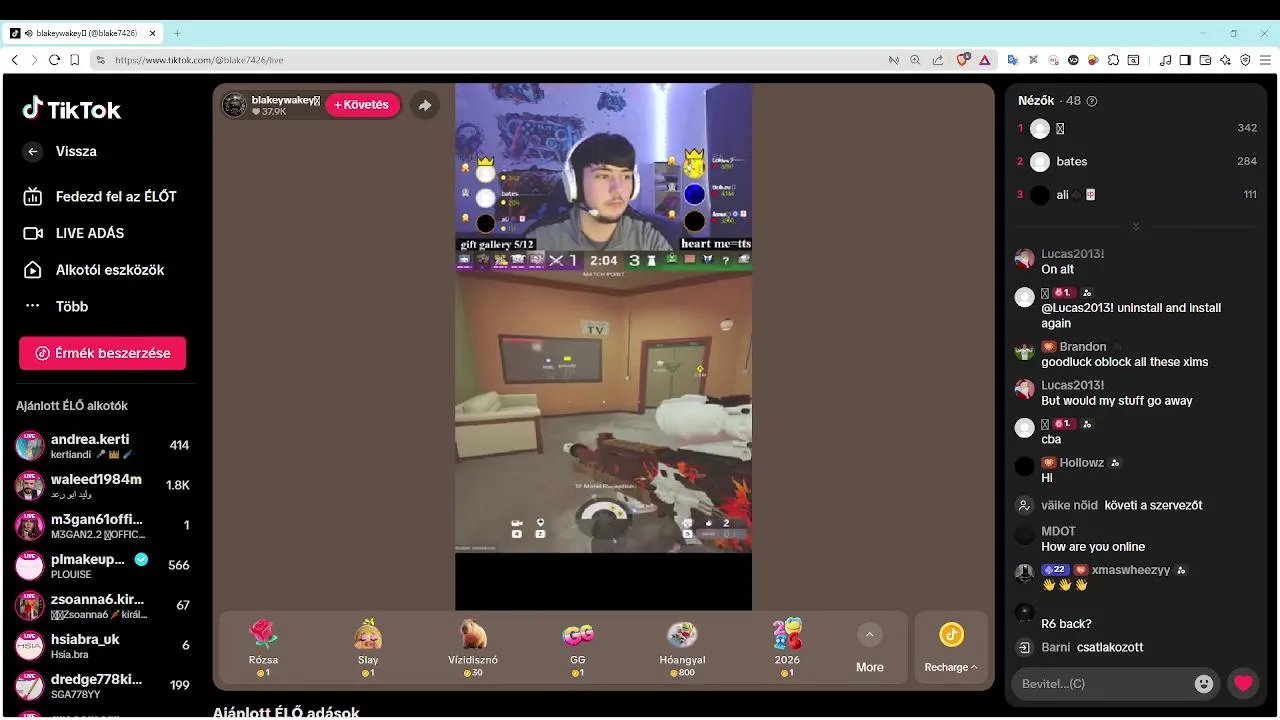The width and height of the screenshot is (1280, 720).
Task: Send the Hóangyal gift
Action: tap(683, 648)
